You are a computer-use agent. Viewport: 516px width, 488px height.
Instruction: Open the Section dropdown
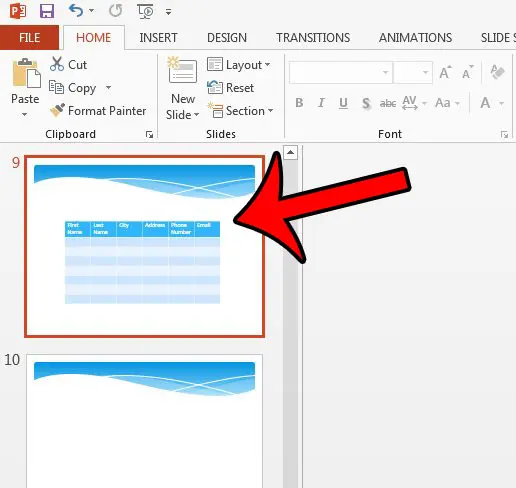(x=240, y=111)
